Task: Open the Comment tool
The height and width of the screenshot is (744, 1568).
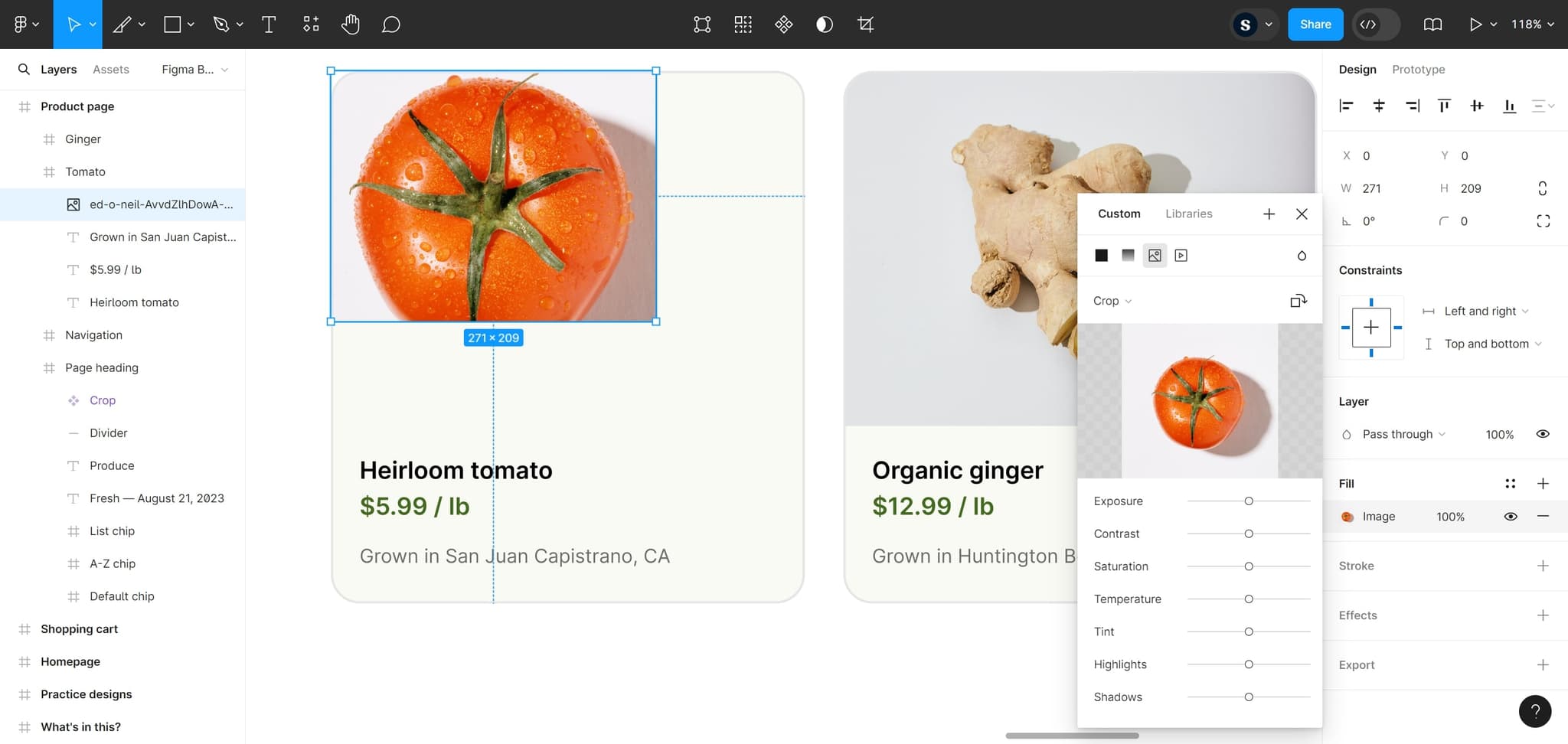Action: (390, 24)
